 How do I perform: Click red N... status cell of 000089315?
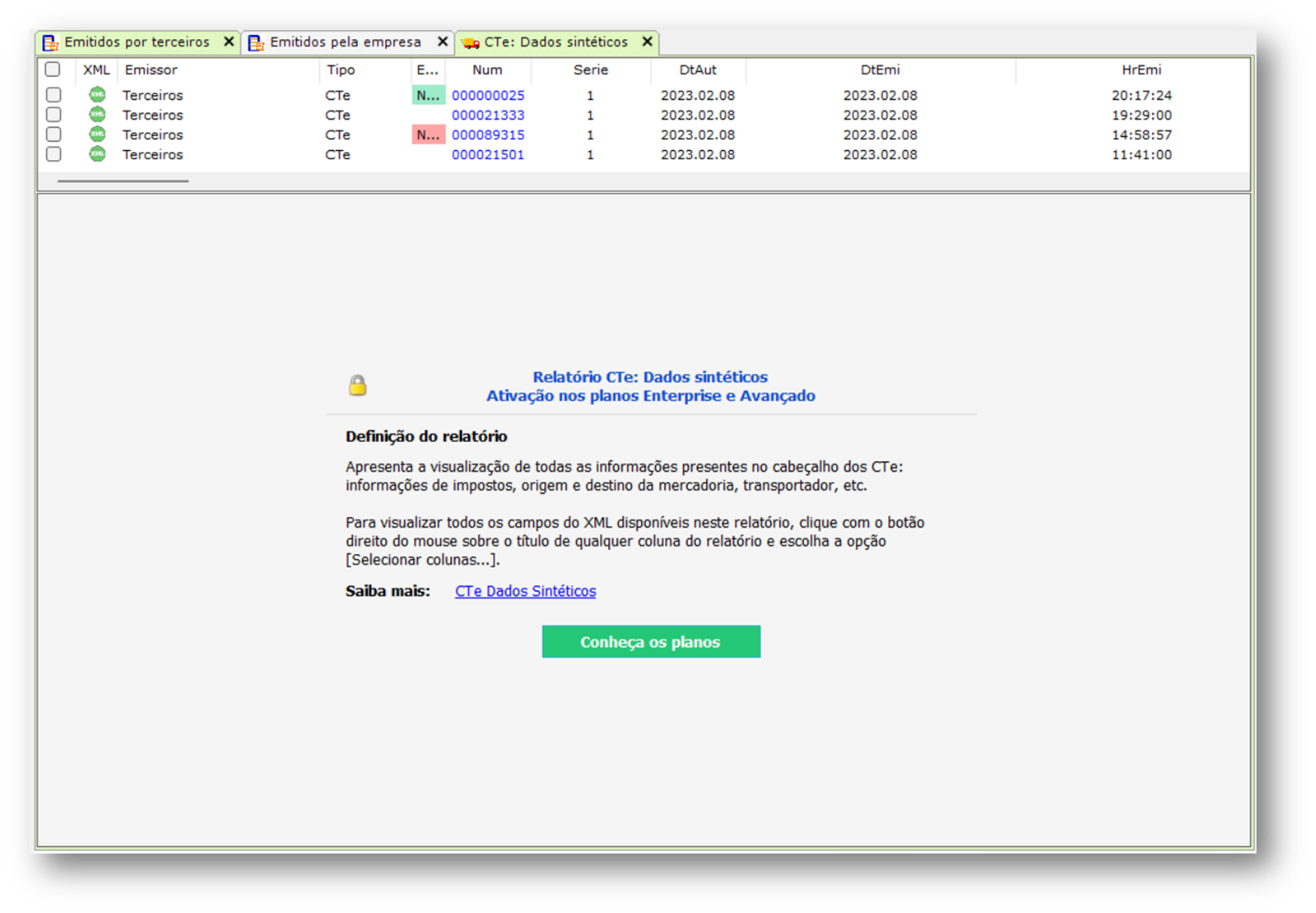[x=428, y=134]
